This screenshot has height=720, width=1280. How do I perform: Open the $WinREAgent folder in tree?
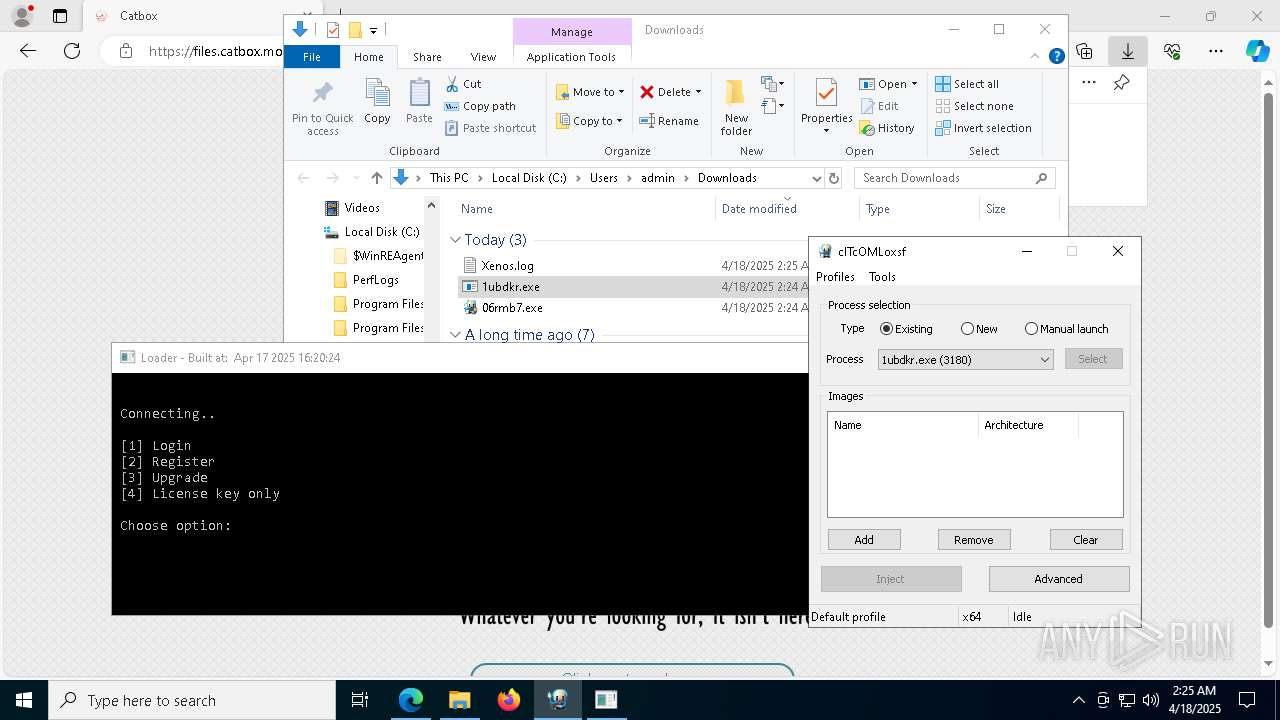388,256
